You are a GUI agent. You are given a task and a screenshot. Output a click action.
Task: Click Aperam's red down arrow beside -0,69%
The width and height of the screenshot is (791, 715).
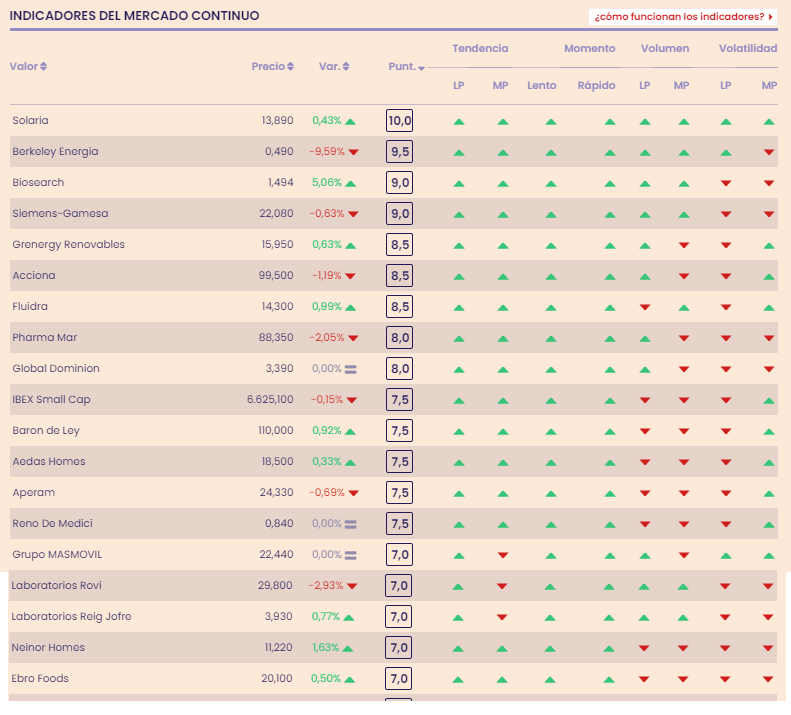(354, 493)
